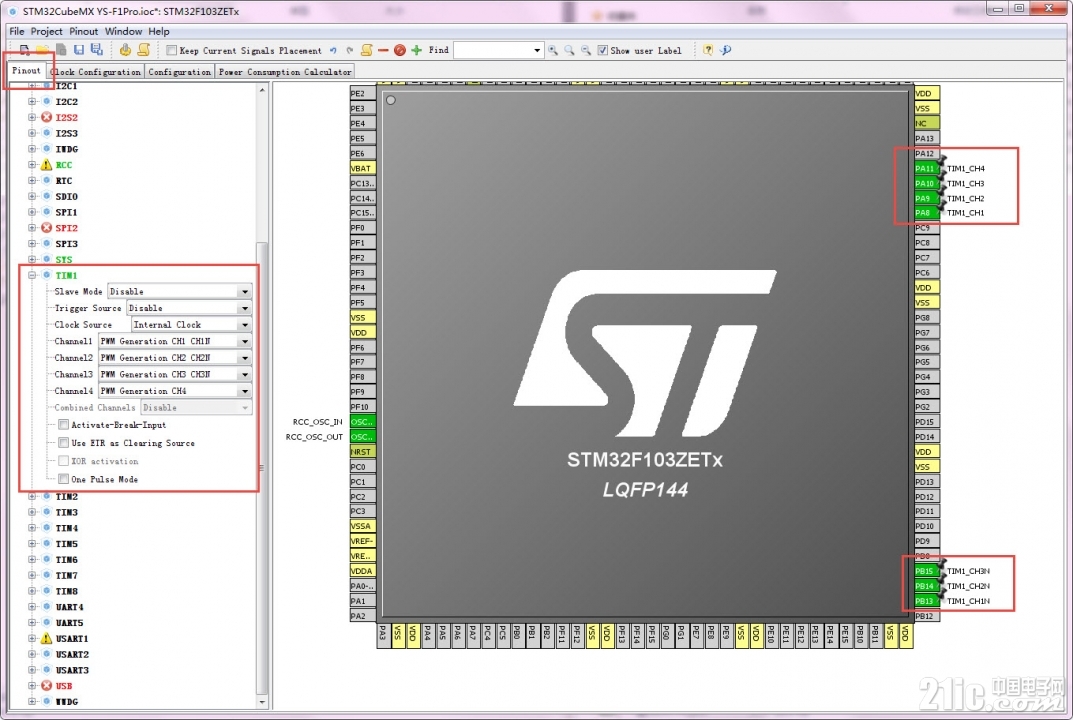Click the NRST pin on chip
Image resolution: width=1073 pixels, height=720 pixels.
click(362, 452)
